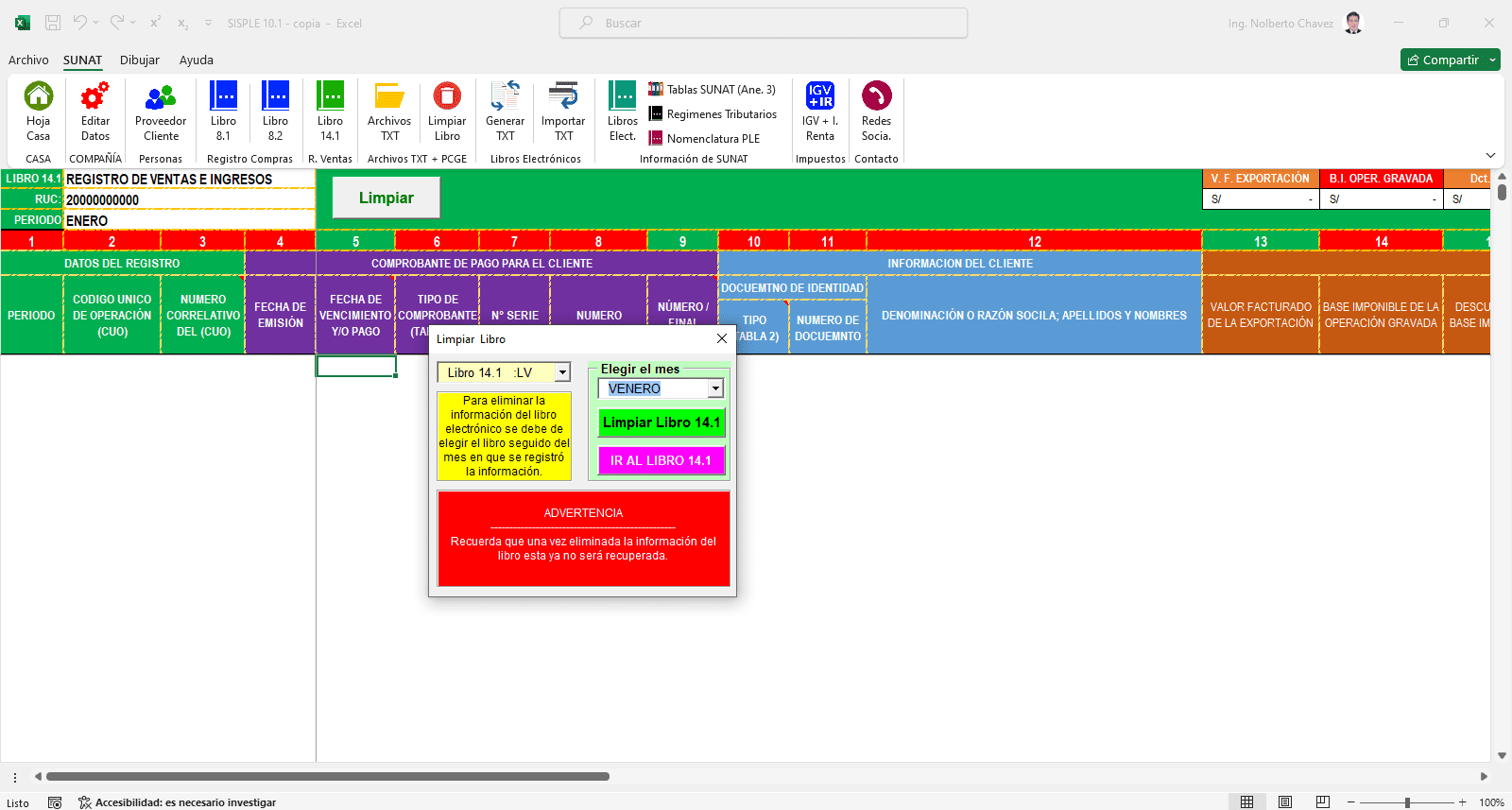Click Limpiar Libro 14.1 button

click(x=661, y=422)
